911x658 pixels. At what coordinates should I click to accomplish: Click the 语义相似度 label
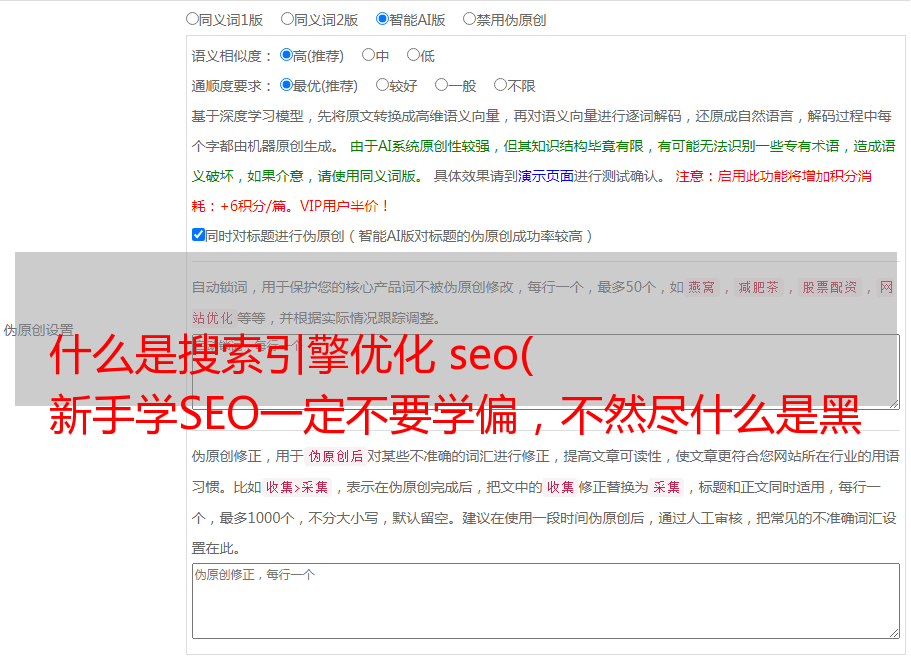(232, 56)
